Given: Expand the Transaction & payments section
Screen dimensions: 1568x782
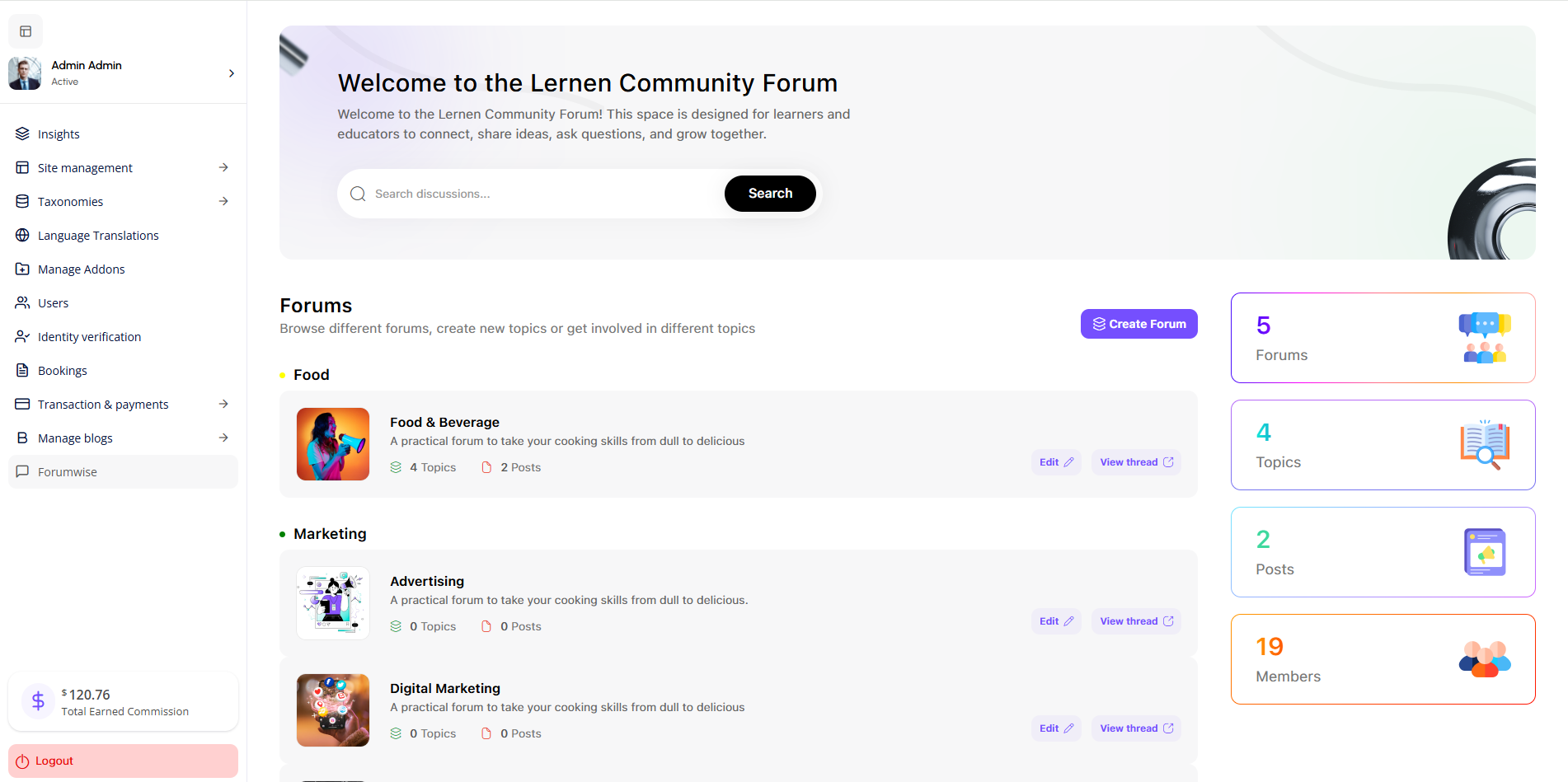Looking at the screenshot, I should point(223,404).
